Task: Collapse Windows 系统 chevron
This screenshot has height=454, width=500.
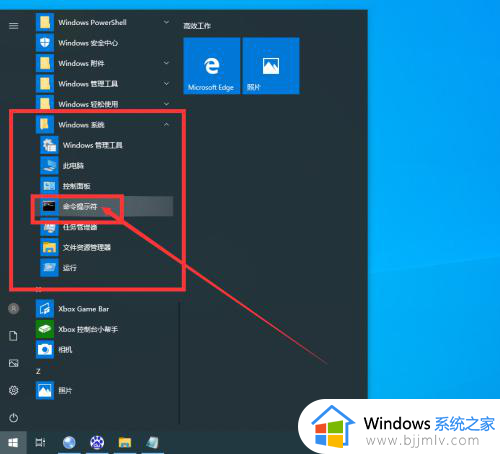Action: (x=166, y=124)
